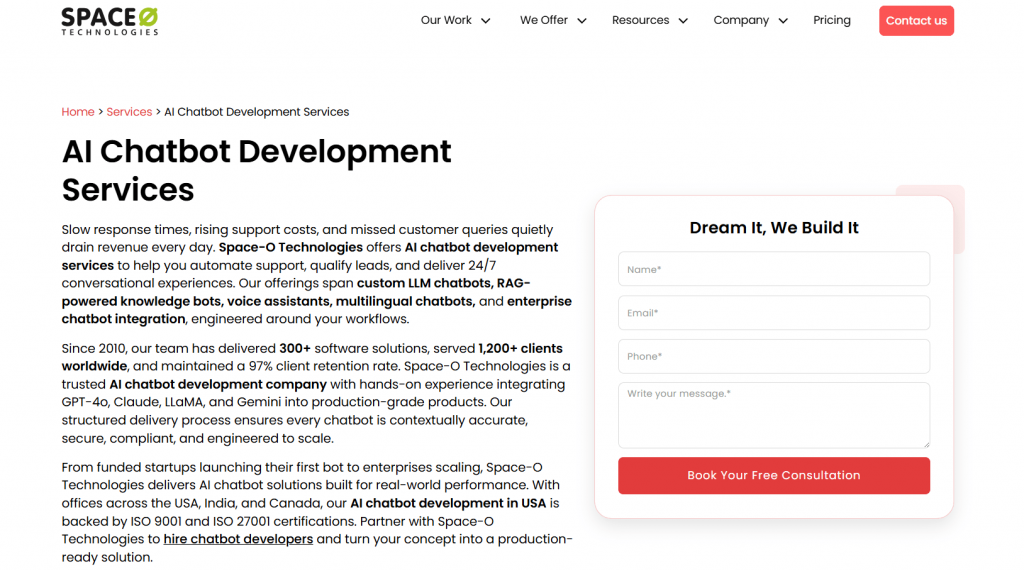The height and width of the screenshot is (571, 1024).
Task: Go to the Pricing page
Action: tap(832, 20)
